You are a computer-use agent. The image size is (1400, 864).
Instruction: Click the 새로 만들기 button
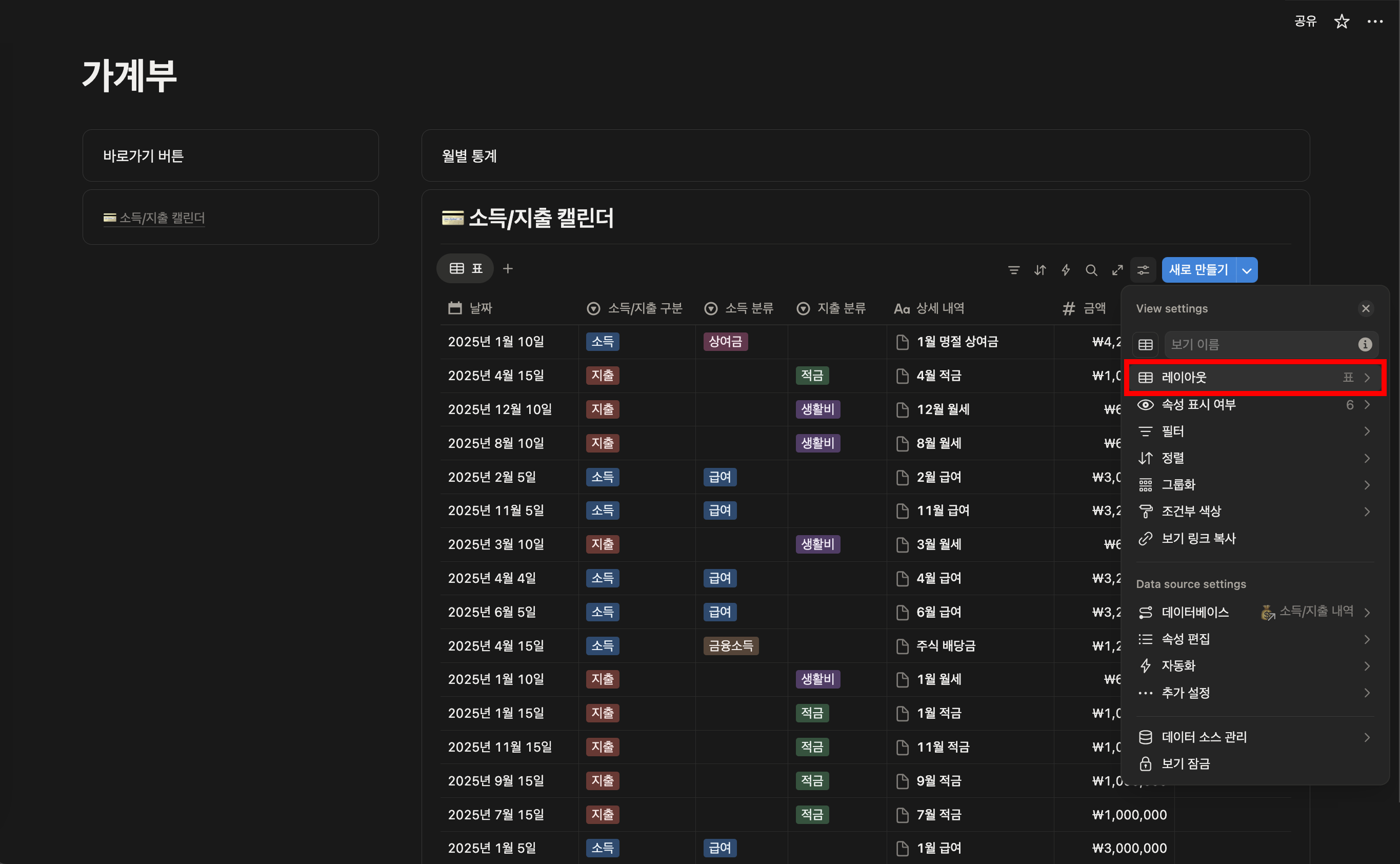click(1198, 270)
